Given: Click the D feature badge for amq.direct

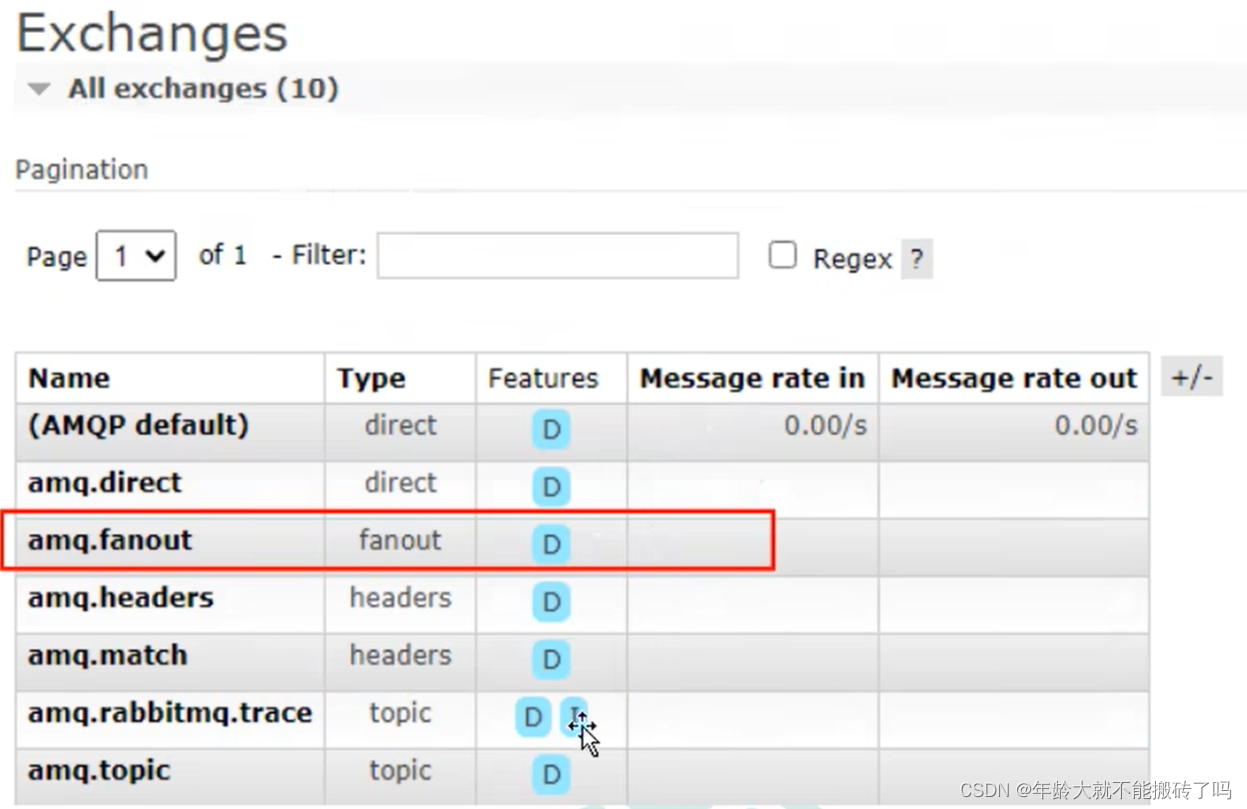Looking at the screenshot, I should tap(550, 487).
